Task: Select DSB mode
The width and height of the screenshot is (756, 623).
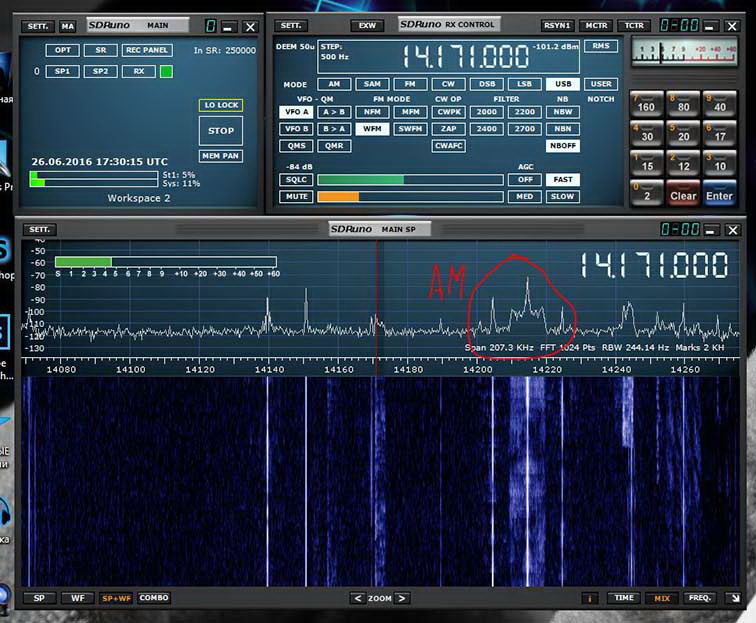Action: [x=487, y=84]
